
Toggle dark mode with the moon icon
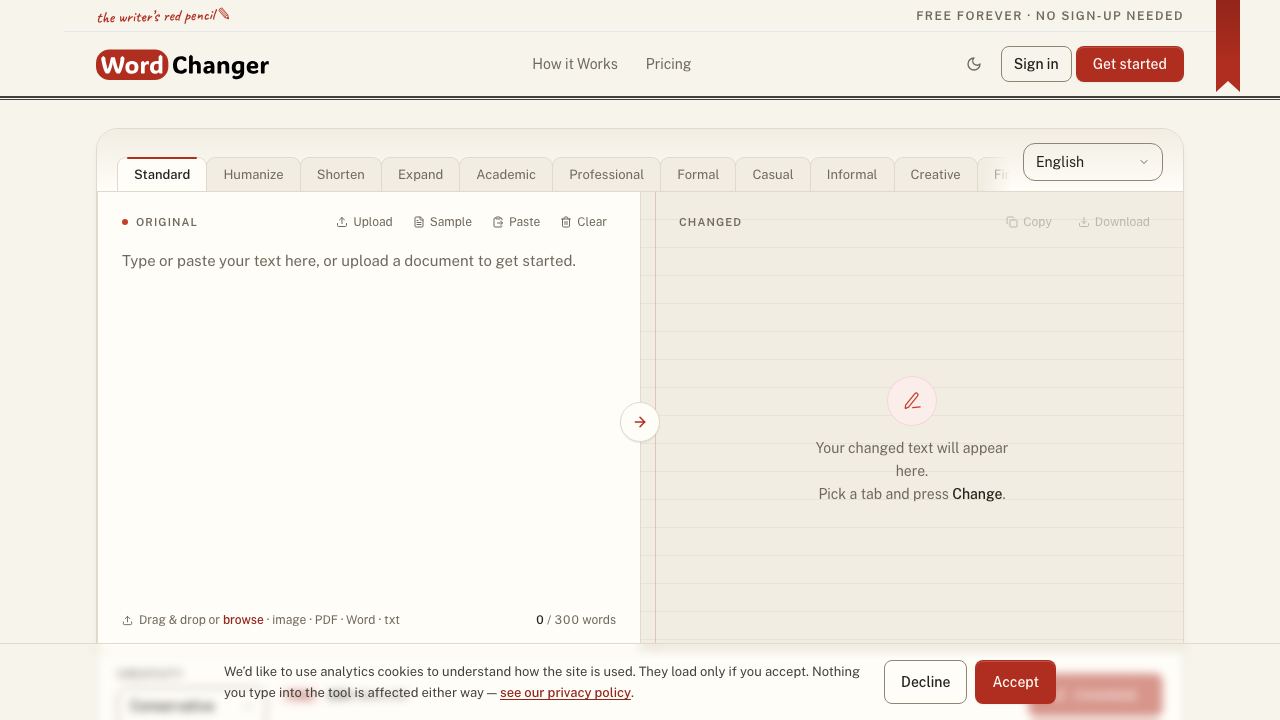coord(974,64)
